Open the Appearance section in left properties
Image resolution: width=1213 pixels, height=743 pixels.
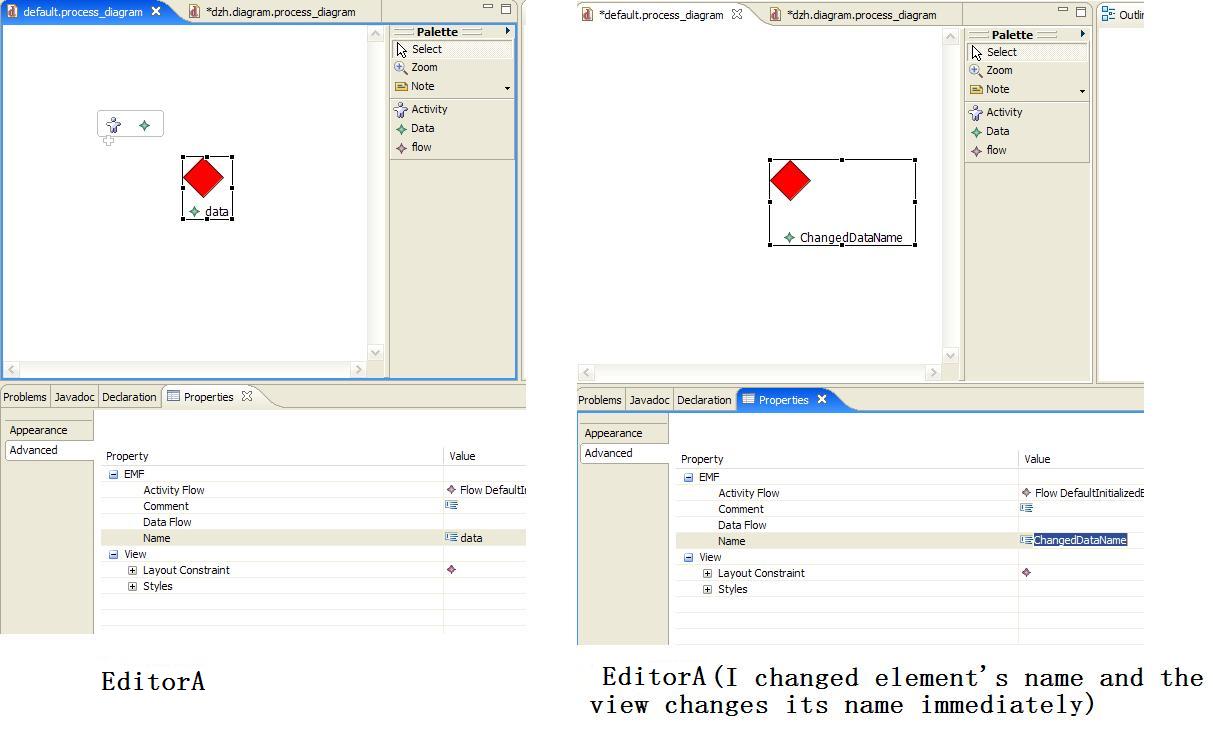click(38, 430)
